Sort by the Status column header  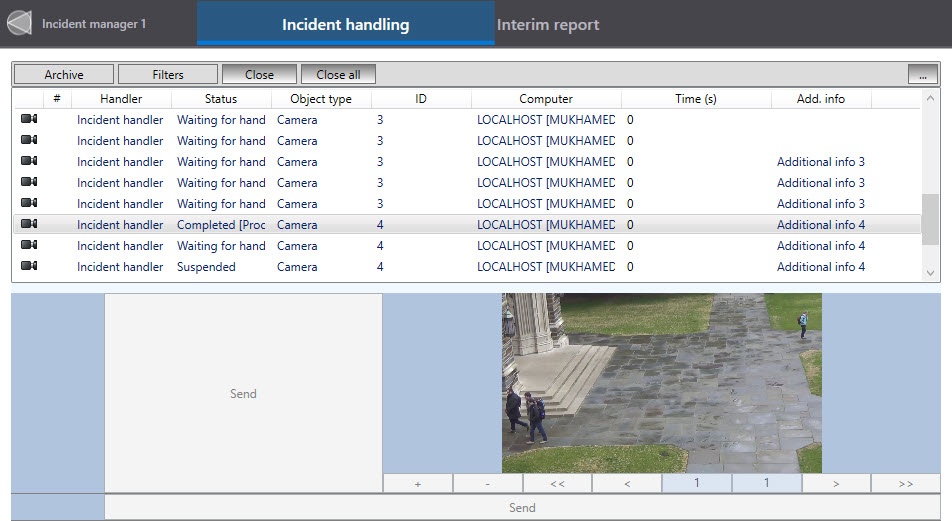click(221, 99)
